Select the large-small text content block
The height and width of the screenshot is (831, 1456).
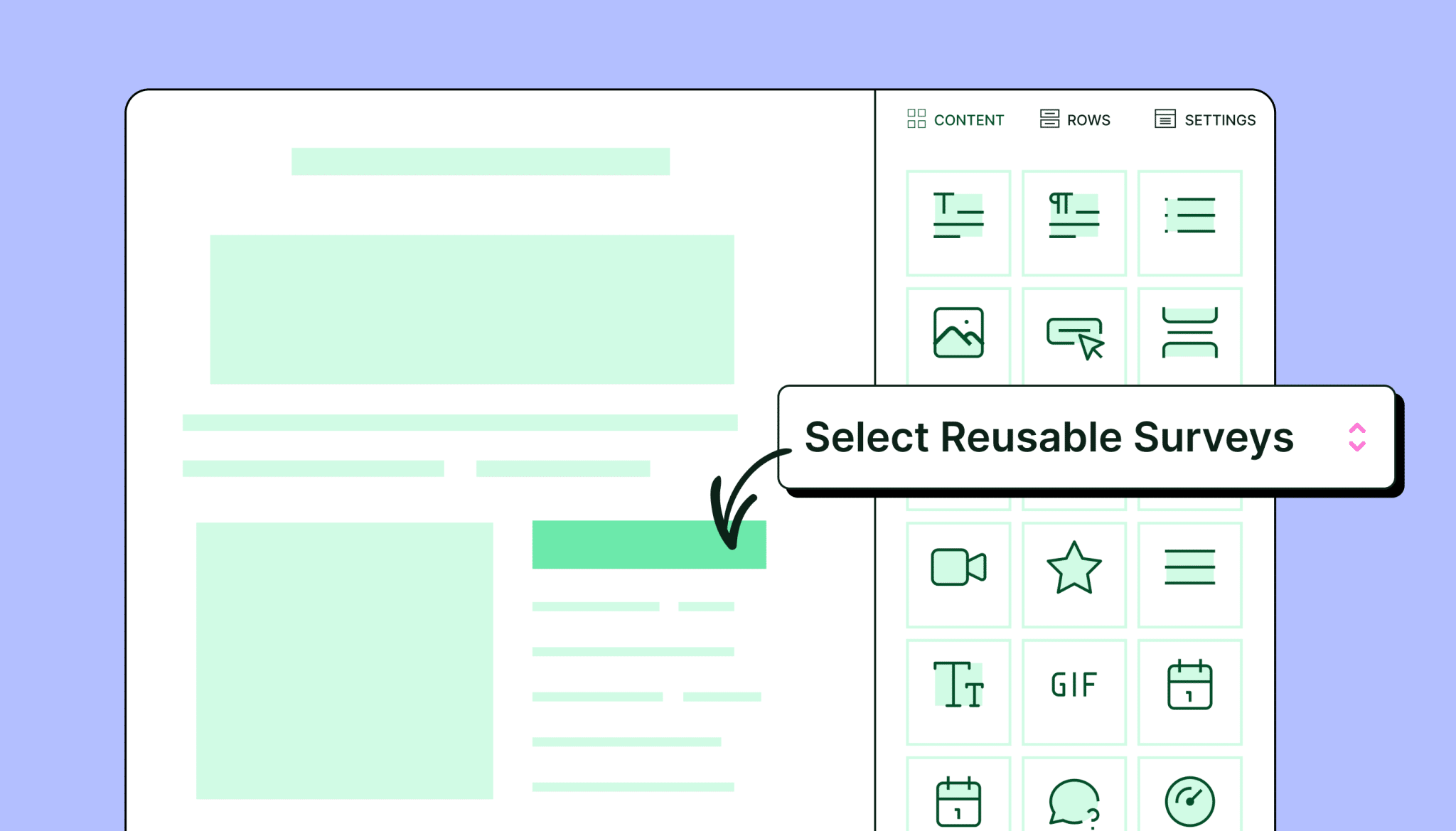click(958, 692)
